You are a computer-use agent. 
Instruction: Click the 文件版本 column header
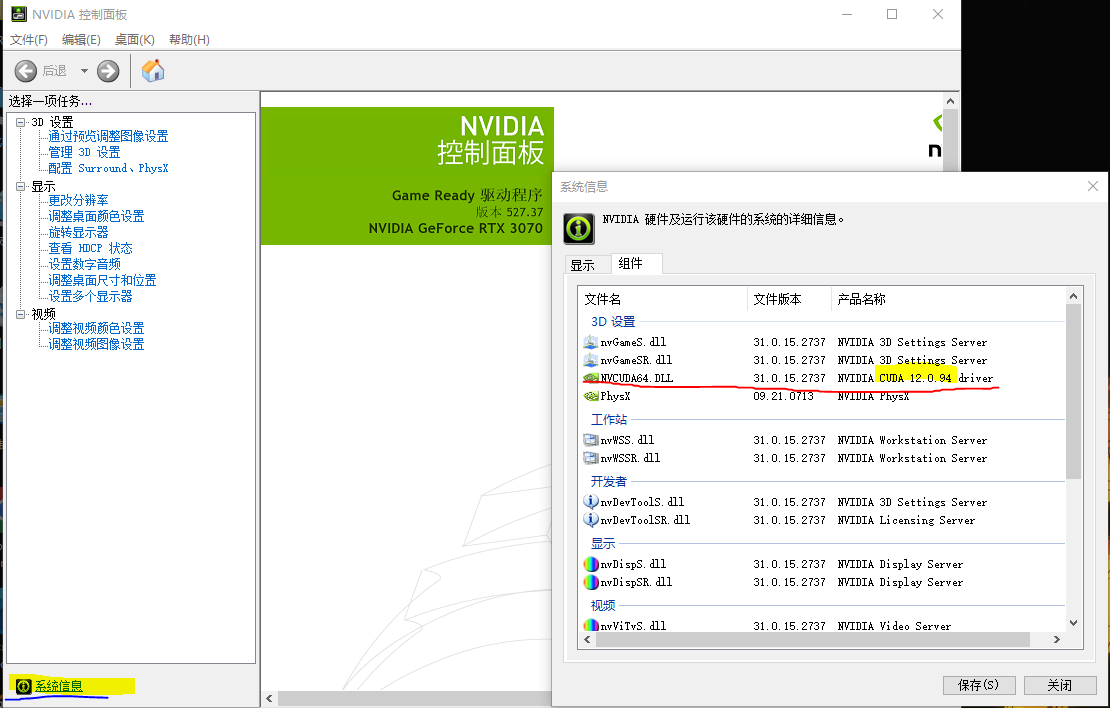pos(789,299)
